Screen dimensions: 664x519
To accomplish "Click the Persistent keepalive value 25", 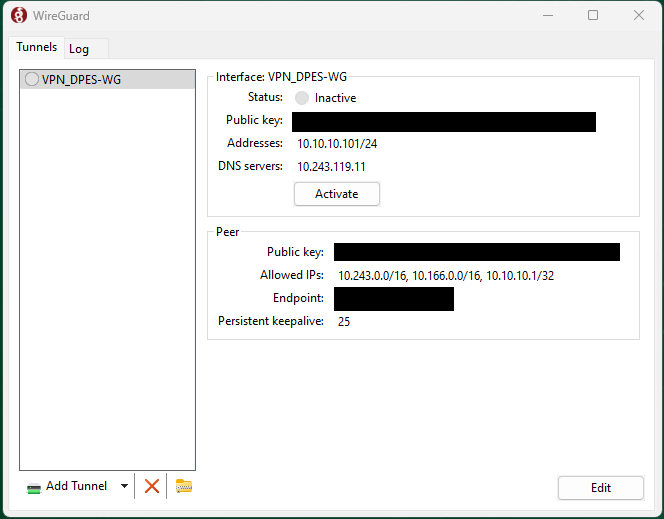I will tap(344, 321).
